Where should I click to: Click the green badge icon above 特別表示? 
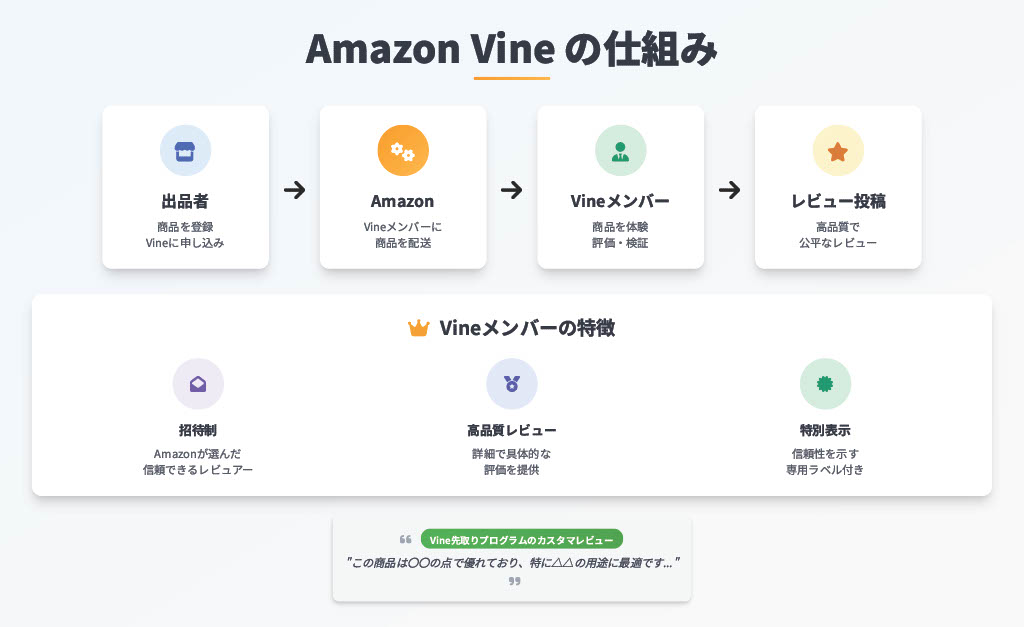825,384
